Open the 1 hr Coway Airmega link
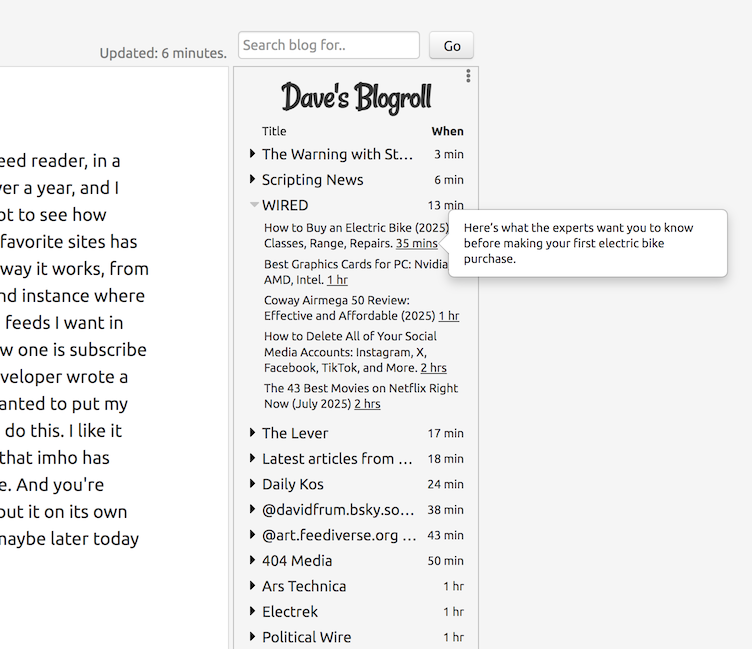 tap(448, 316)
